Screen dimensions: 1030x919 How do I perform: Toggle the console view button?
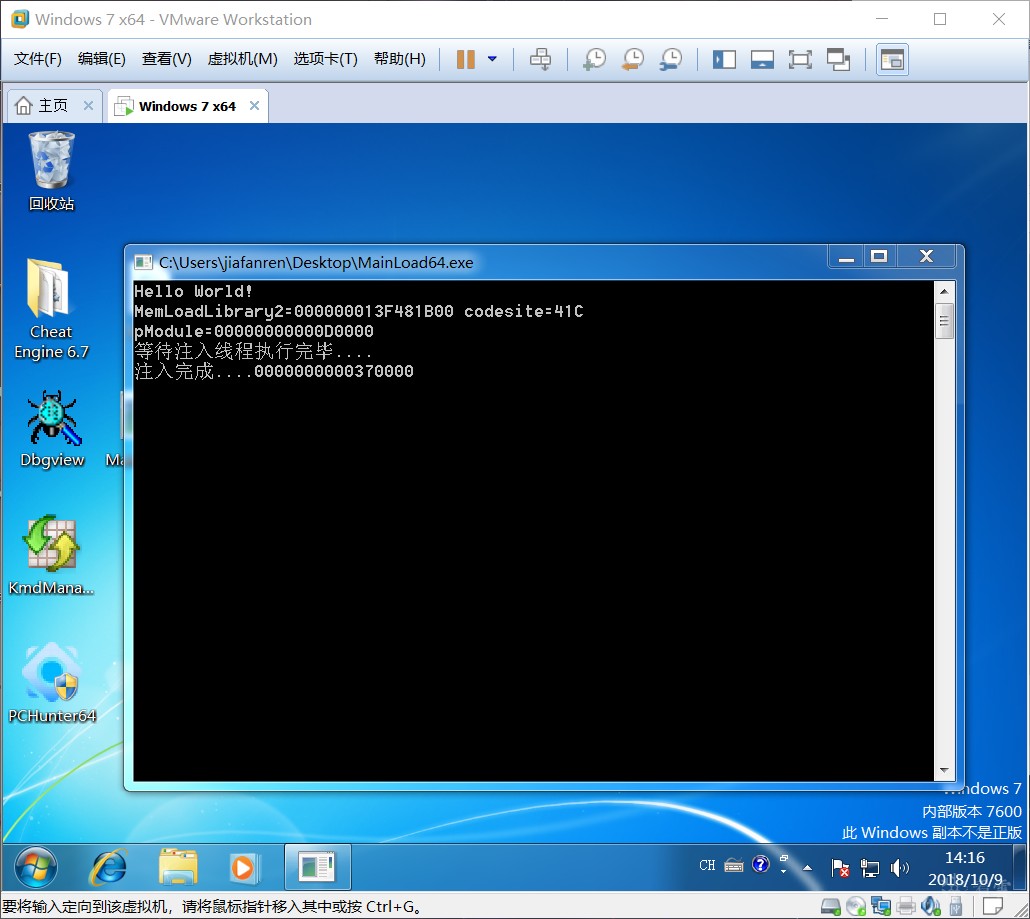(x=892, y=60)
